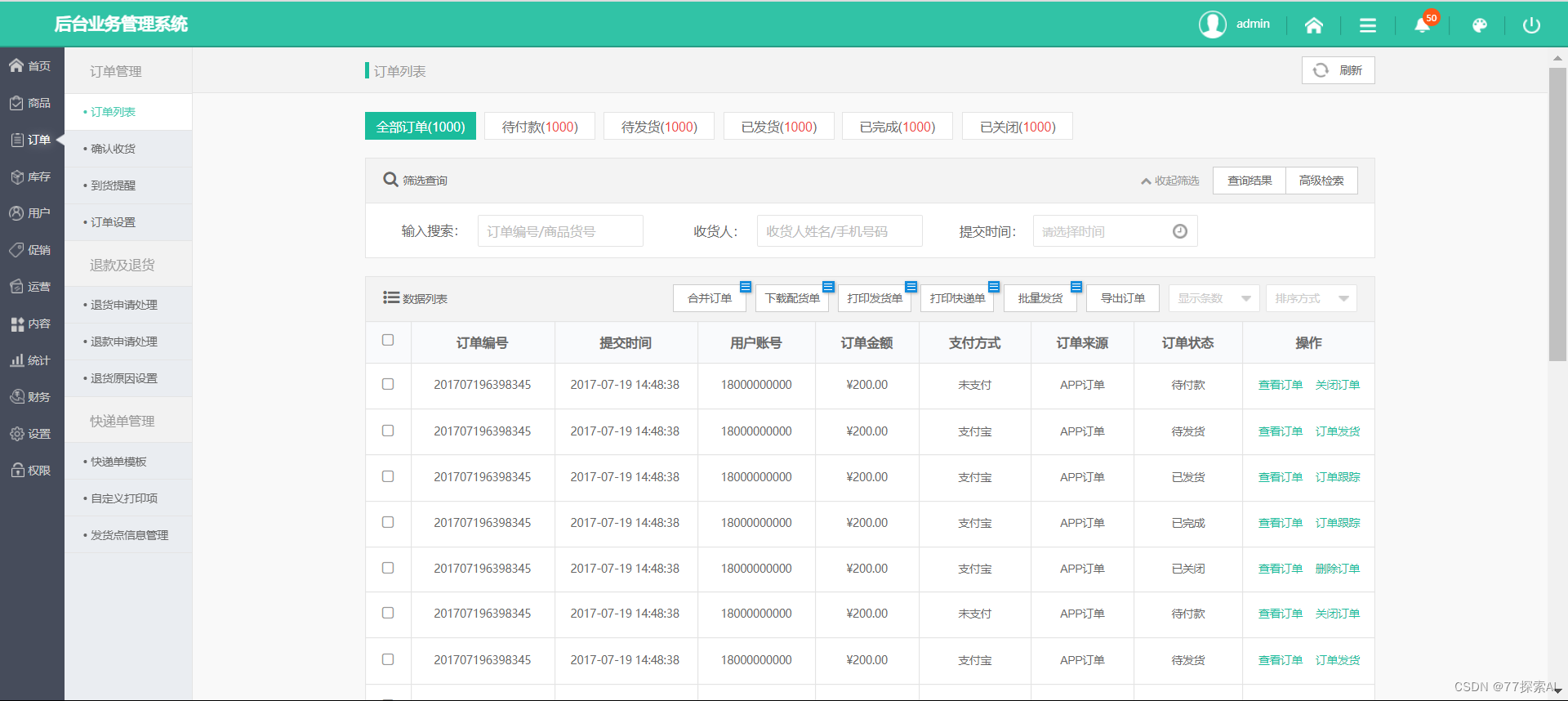The height and width of the screenshot is (701, 1568).
Task: Click blue badge icon on 合并订单
Action: click(746, 287)
